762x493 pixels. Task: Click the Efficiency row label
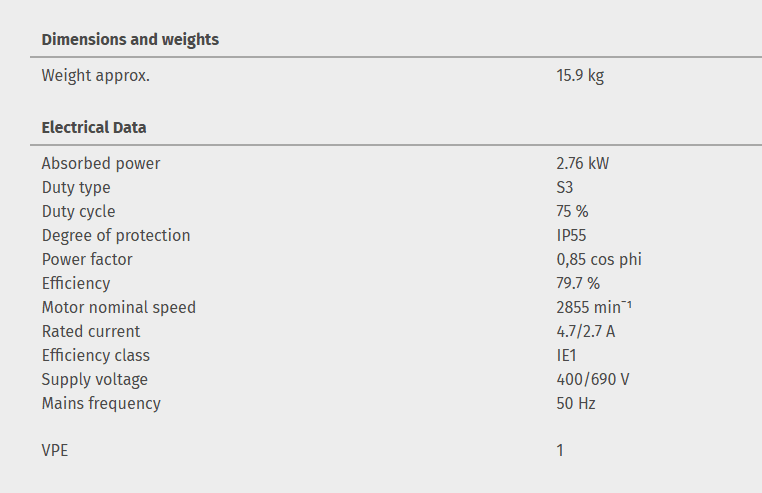pos(76,283)
